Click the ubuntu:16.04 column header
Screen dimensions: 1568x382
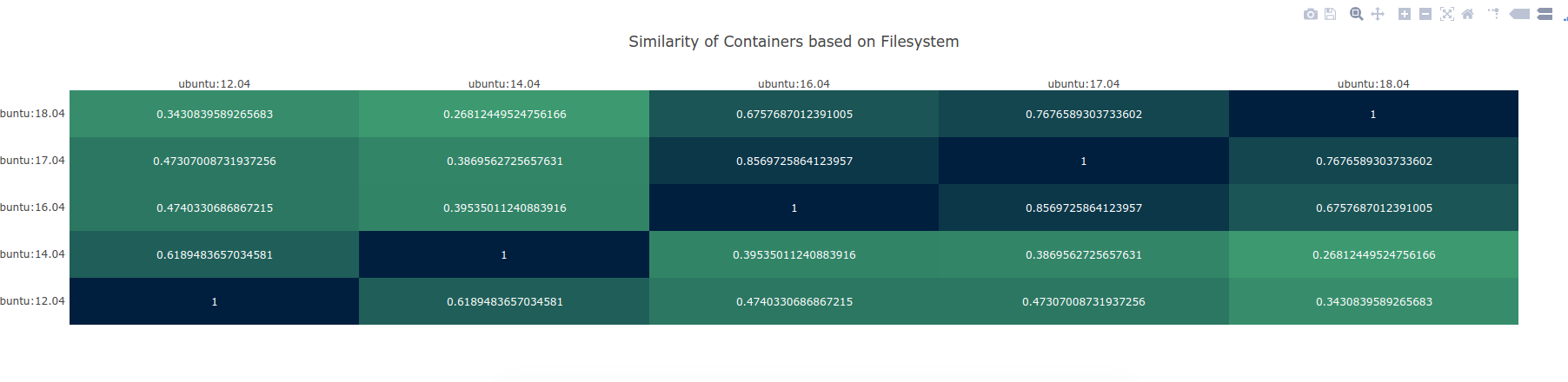(794, 84)
